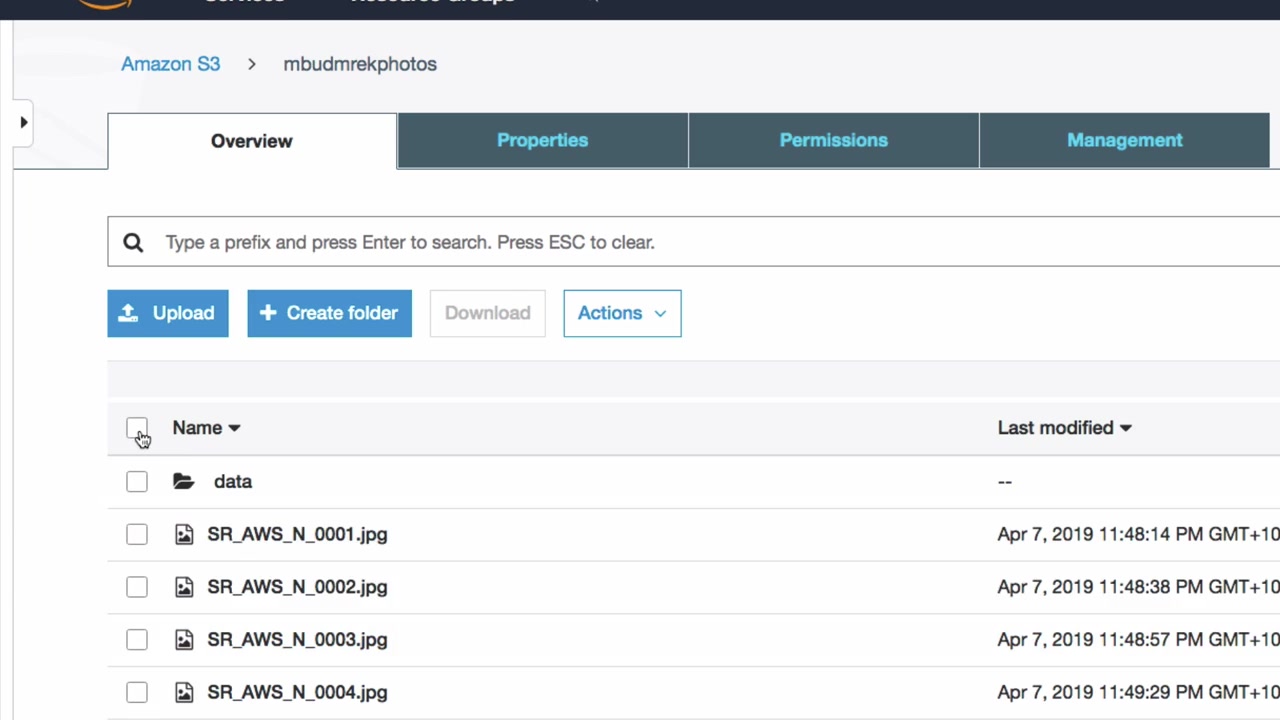Go to the Management tab
The width and height of the screenshot is (1280, 720).
pos(1124,140)
